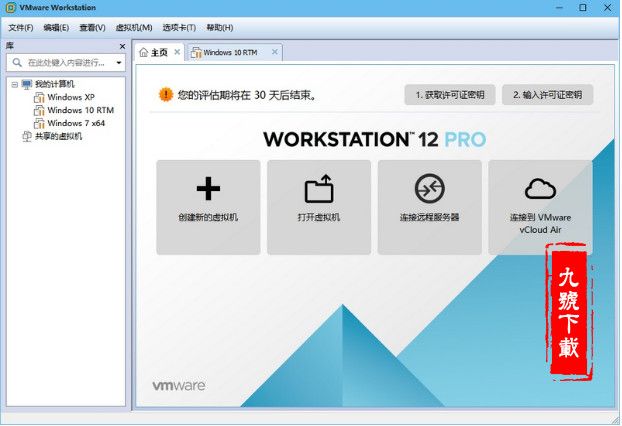
Task: Select Windows 7 x64 in the library
Action: [75, 123]
